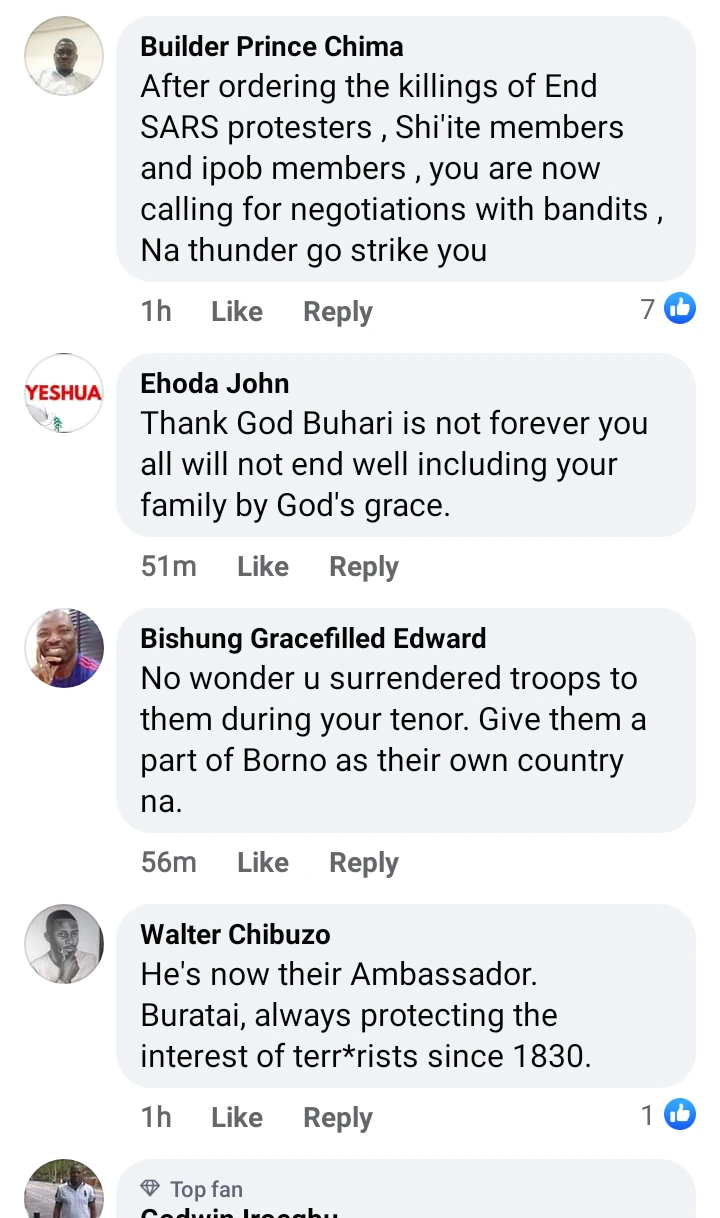Click Builder Prince Chima's profile picture
The height and width of the screenshot is (1218, 720).
tap(64, 56)
